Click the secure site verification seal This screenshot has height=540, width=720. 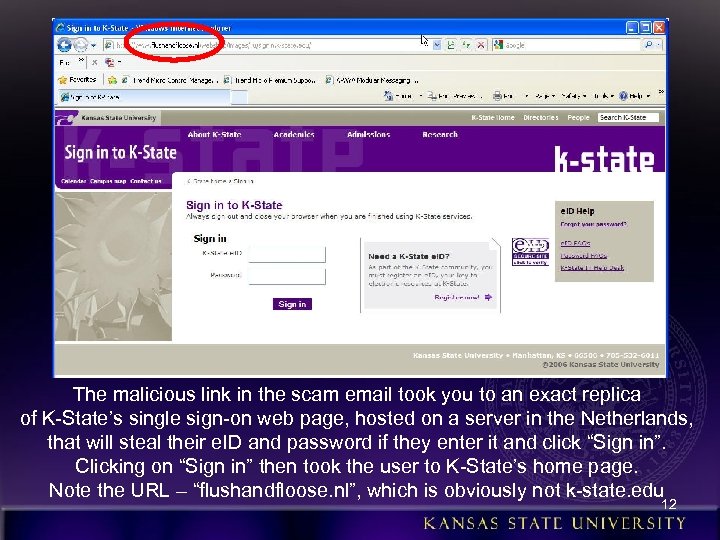point(530,251)
